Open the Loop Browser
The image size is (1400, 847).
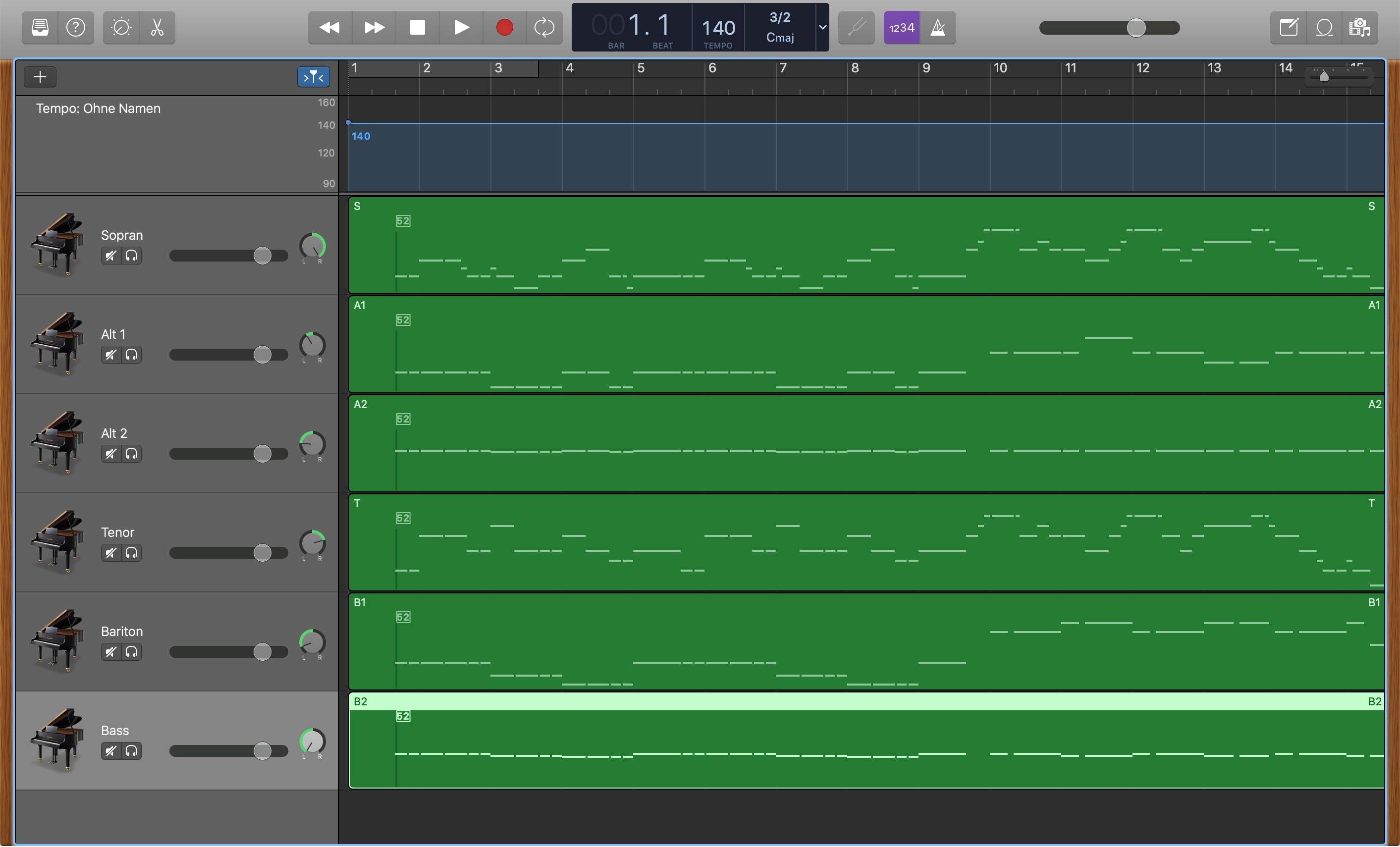click(x=1324, y=27)
